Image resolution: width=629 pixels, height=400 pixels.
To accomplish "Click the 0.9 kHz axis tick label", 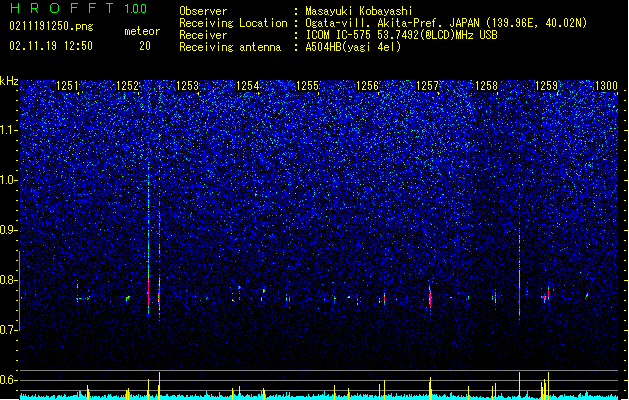I will [8, 230].
